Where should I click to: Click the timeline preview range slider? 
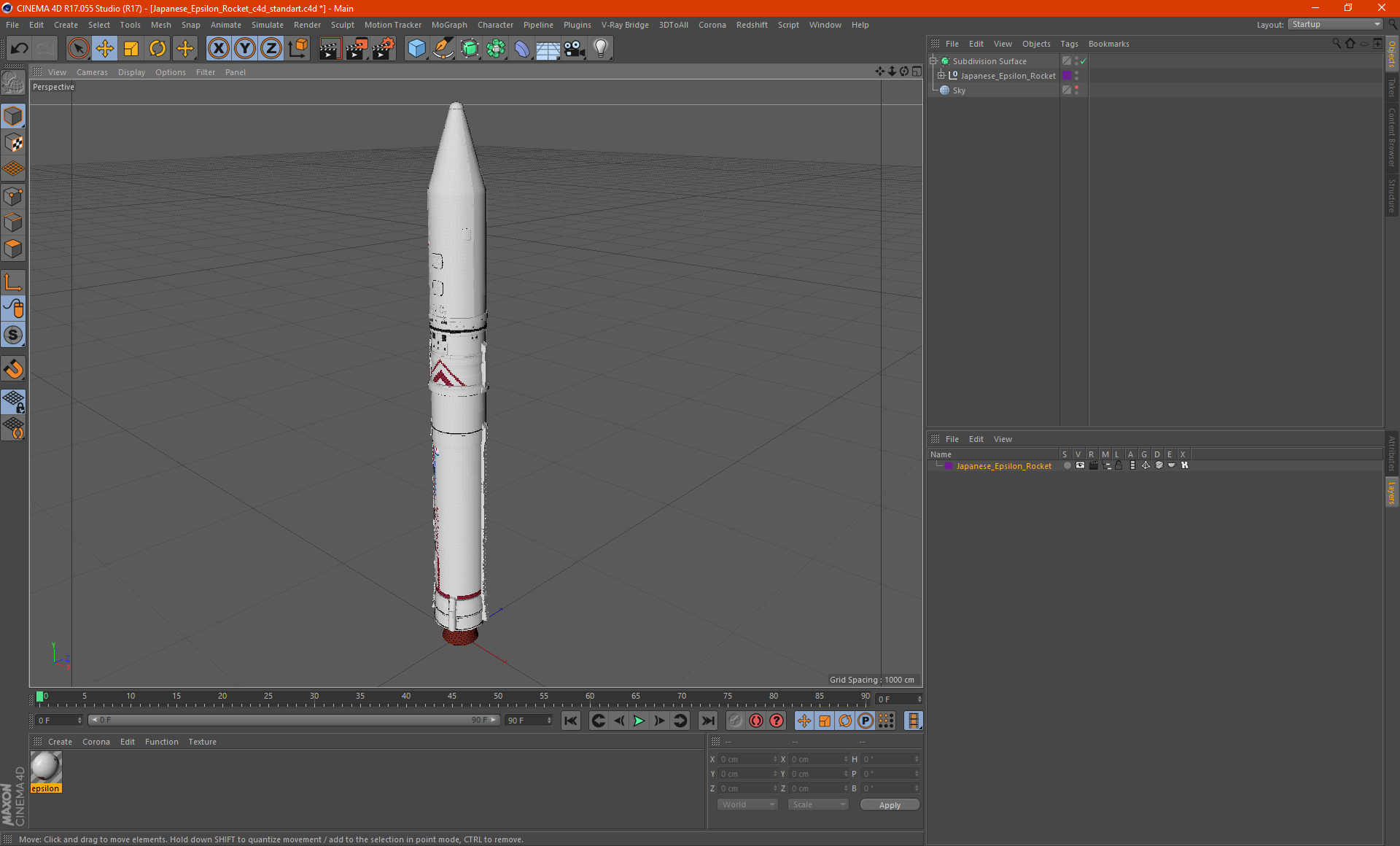coord(294,720)
